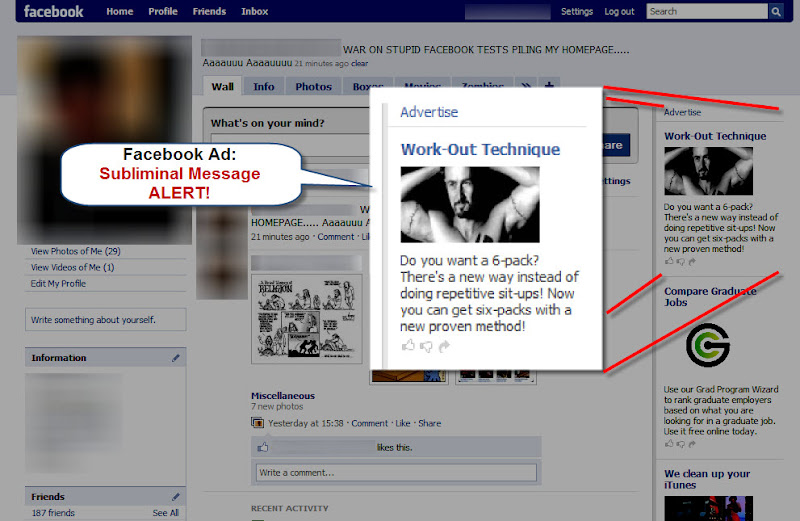Click See All friends
The height and width of the screenshot is (521, 800).
tap(165, 513)
